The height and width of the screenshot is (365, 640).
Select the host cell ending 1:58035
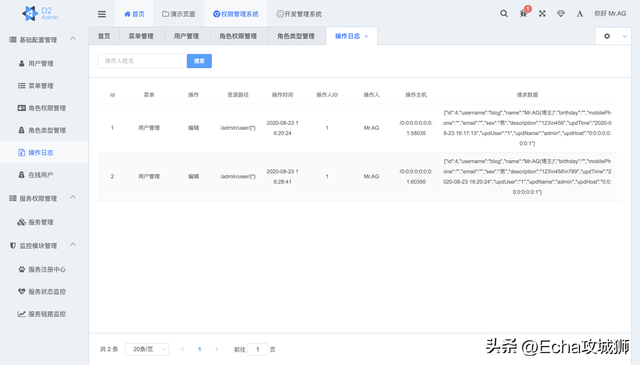pyautogui.click(x=416, y=128)
